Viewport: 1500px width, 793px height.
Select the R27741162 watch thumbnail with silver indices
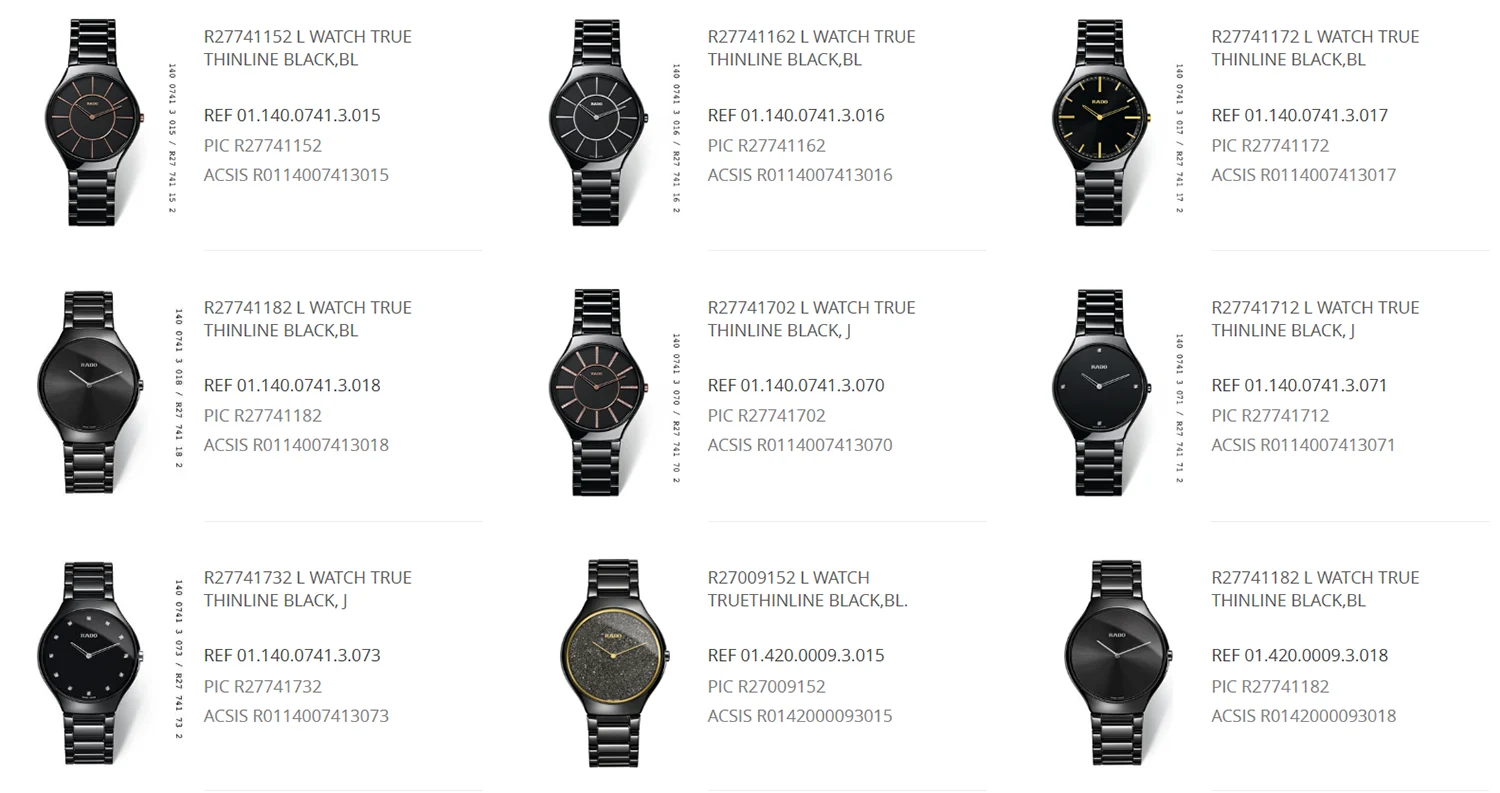click(x=598, y=122)
